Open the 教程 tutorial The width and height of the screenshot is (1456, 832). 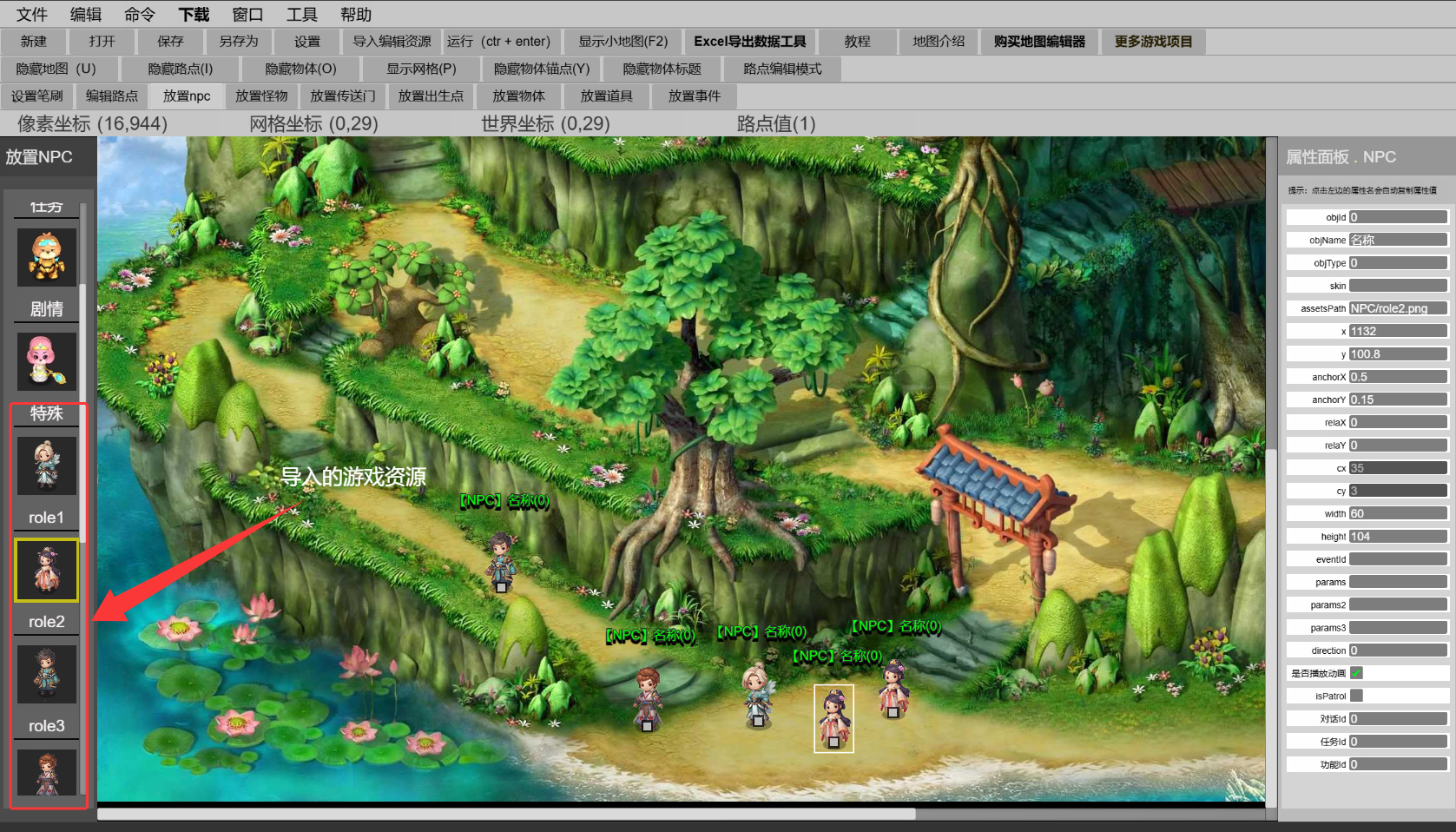(857, 42)
